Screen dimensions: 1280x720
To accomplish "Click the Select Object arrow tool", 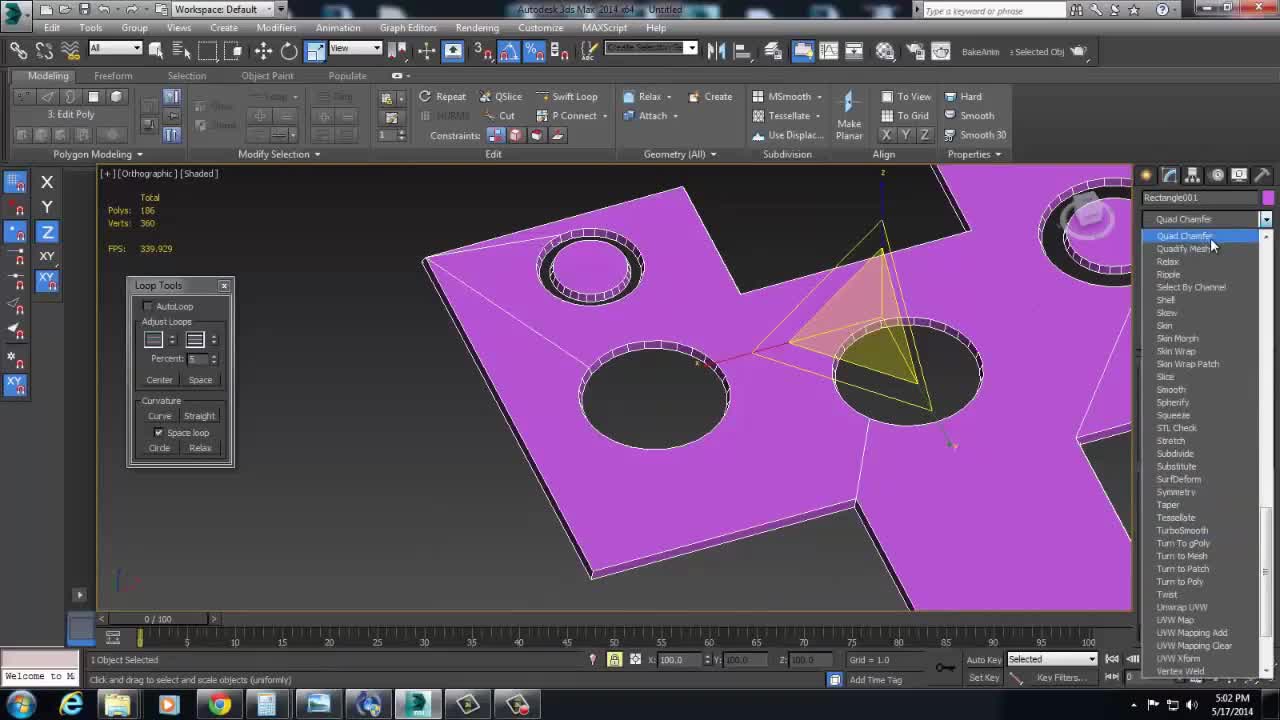I will coord(156,51).
